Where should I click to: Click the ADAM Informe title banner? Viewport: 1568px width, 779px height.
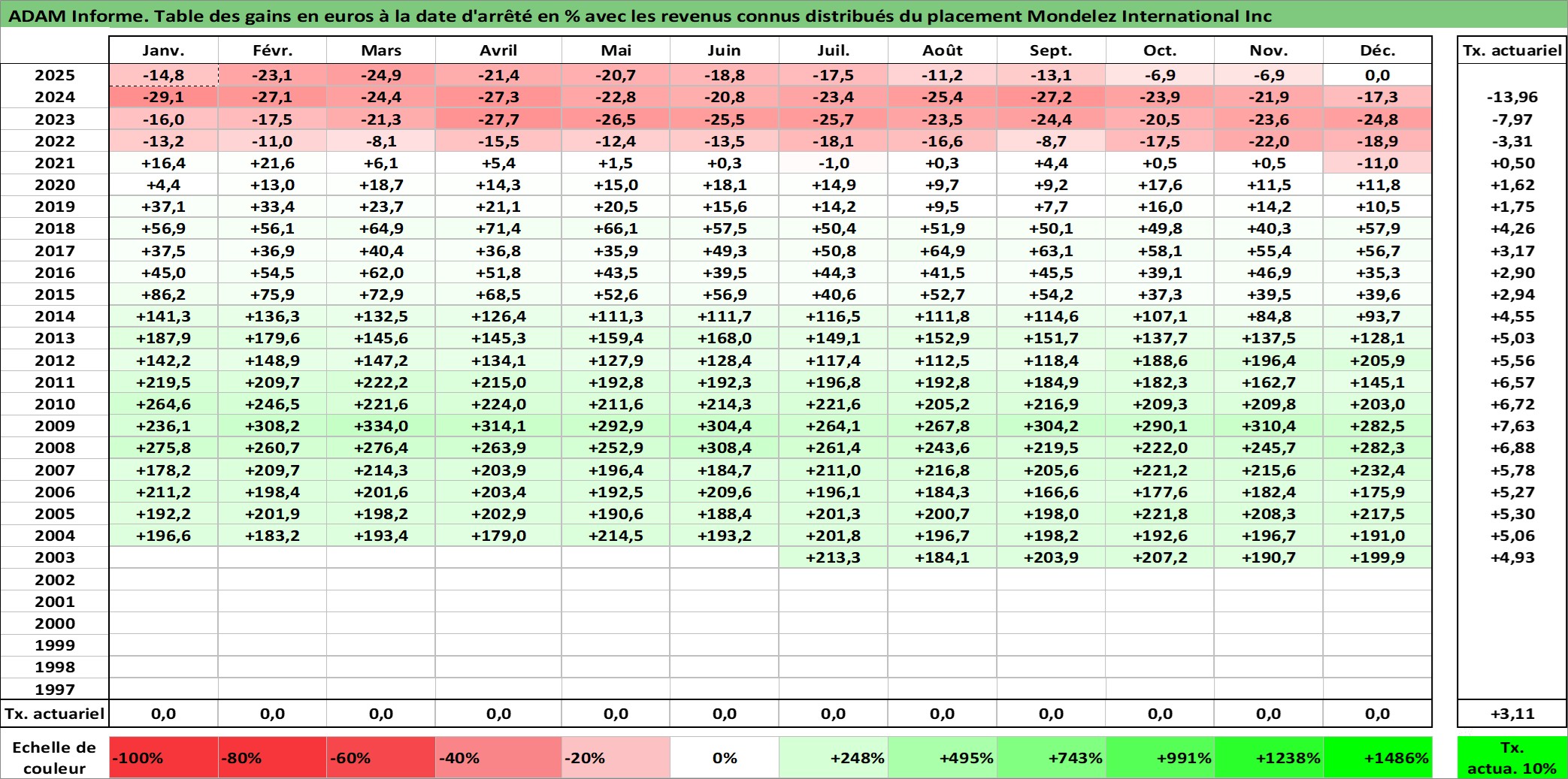click(784, 15)
